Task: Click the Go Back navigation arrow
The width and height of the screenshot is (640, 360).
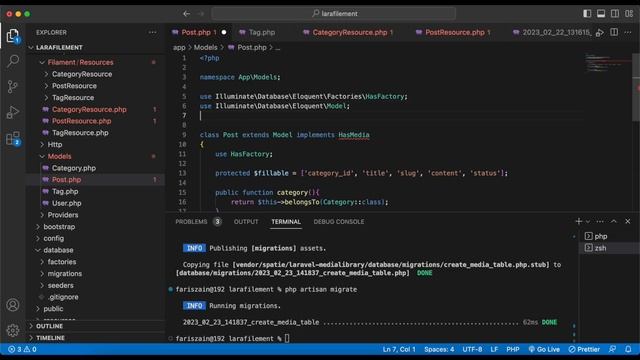Action: (x=187, y=13)
